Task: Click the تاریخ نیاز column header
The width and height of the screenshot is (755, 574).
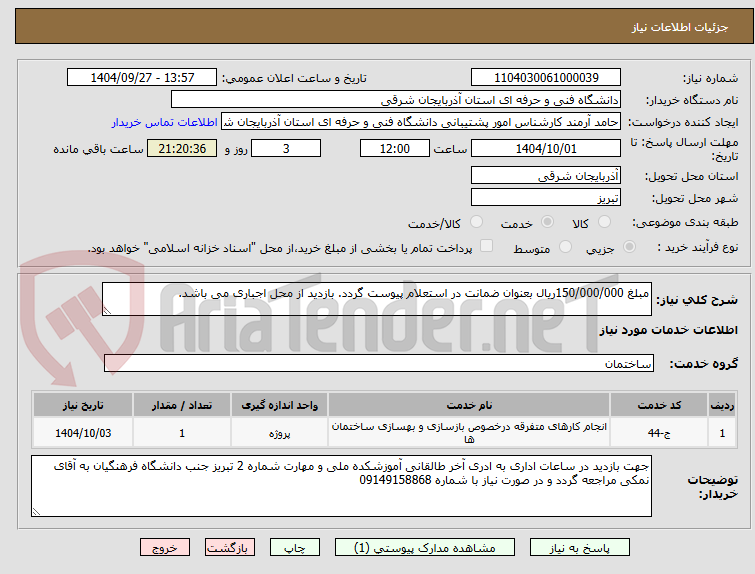Action: pos(83,405)
